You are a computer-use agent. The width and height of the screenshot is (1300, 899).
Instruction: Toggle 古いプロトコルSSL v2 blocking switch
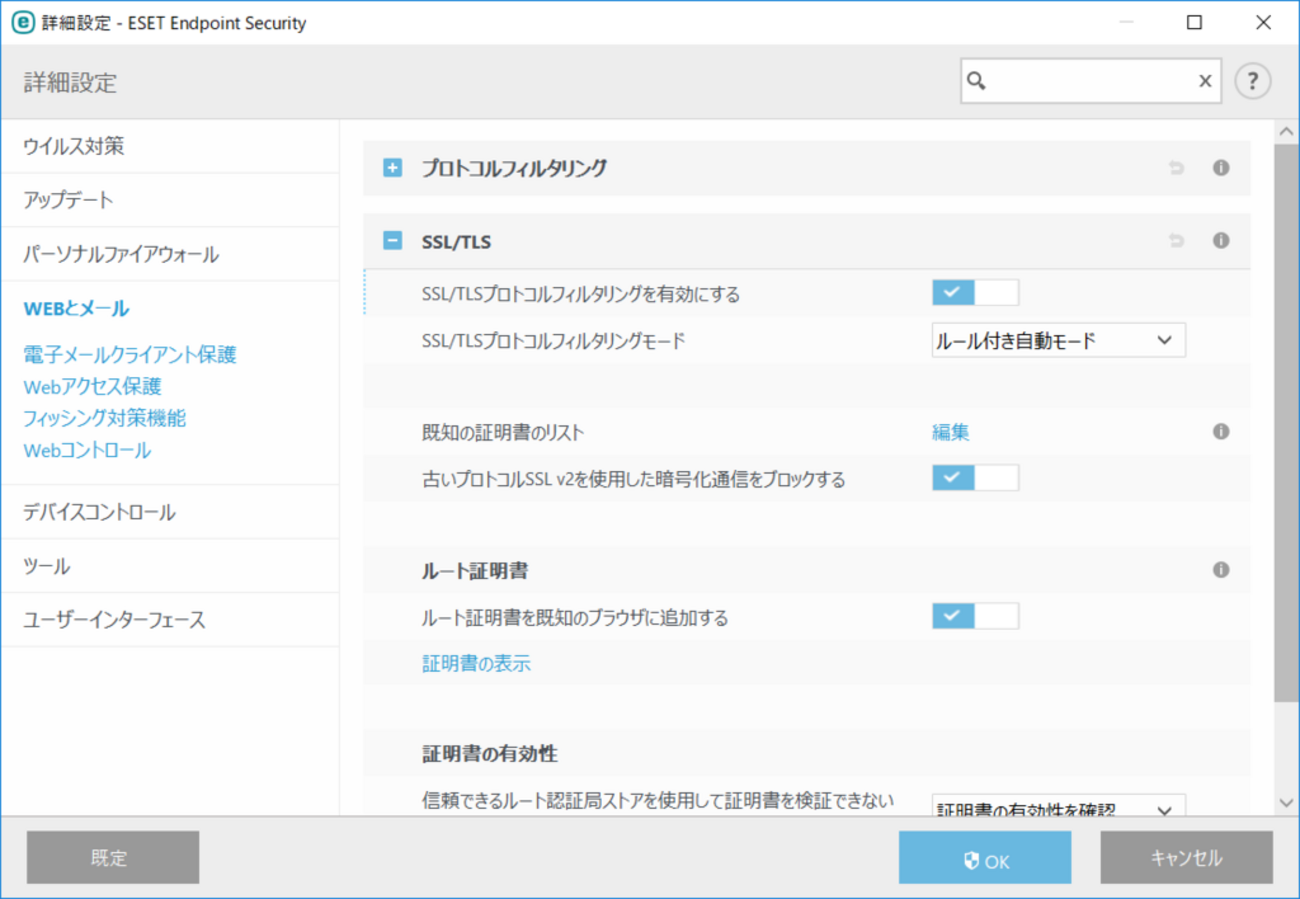(x=975, y=478)
